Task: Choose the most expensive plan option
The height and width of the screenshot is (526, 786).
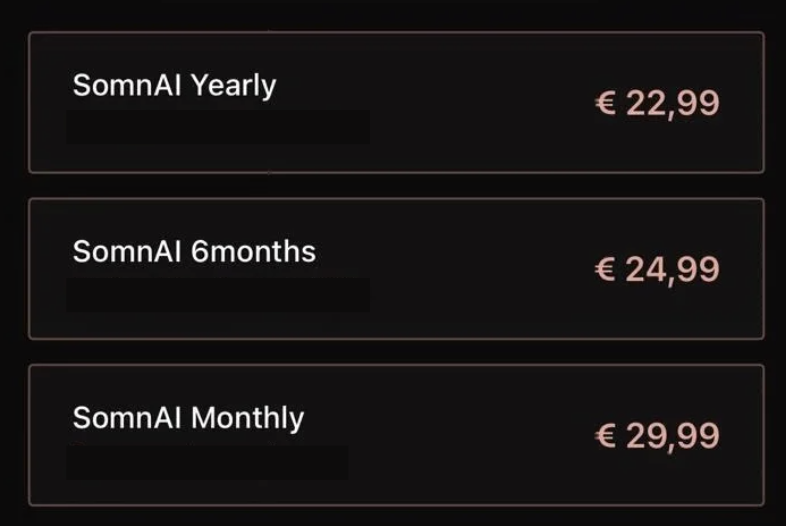Action: (396, 435)
